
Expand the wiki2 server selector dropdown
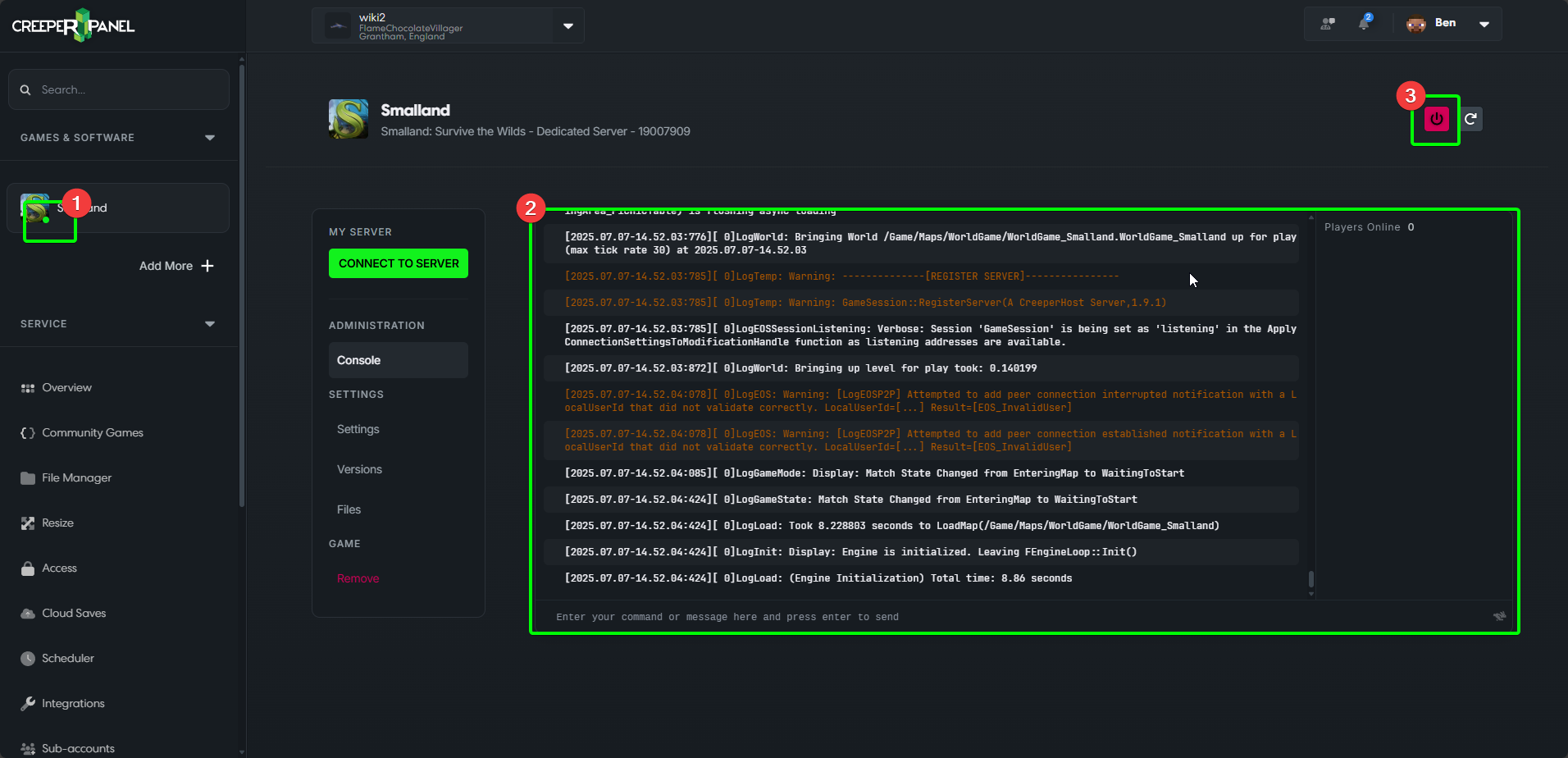568,26
